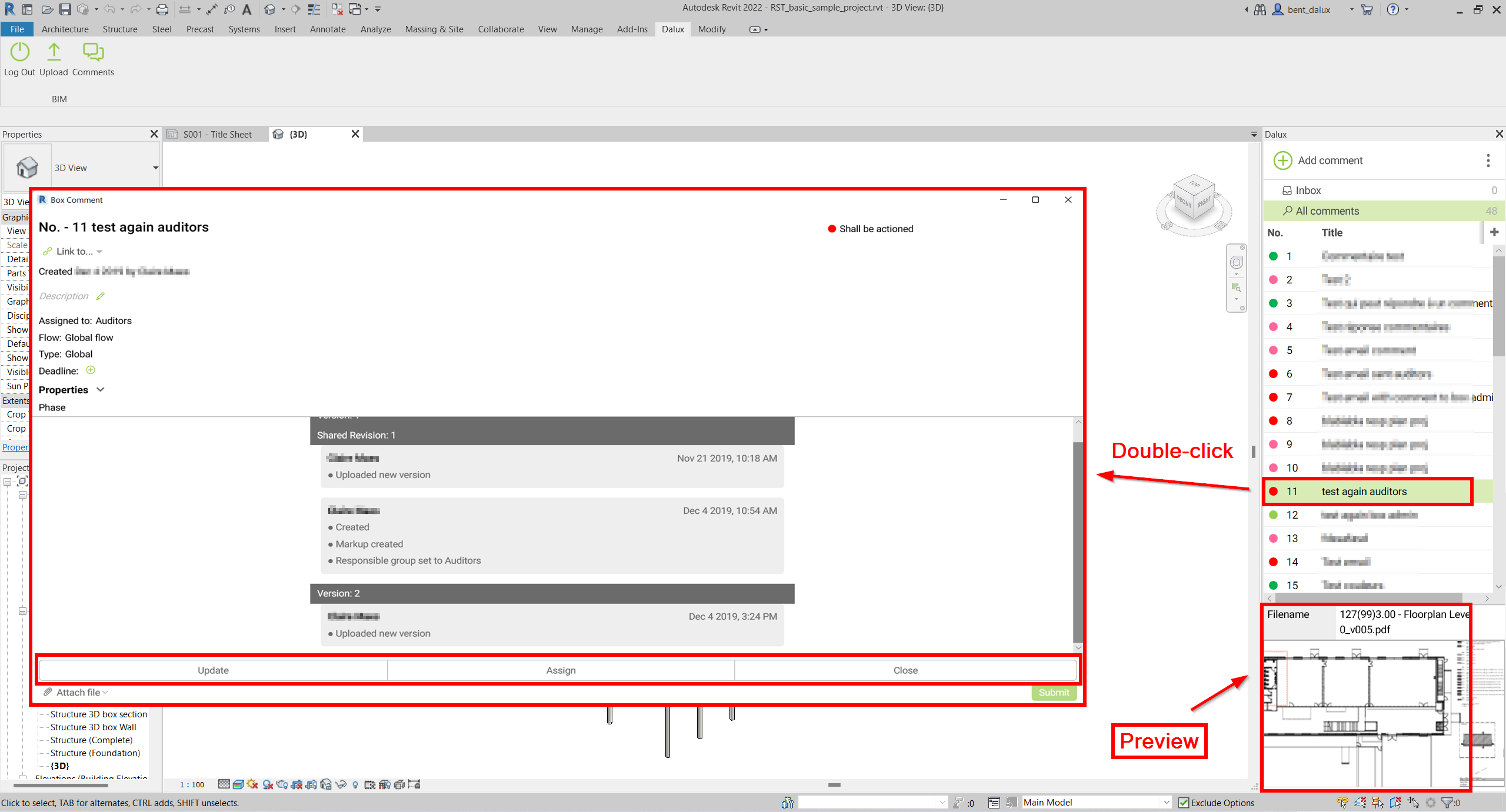Click the comment history vertical scrollbar
The width and height of the screenshot is (1506, 812).
[1078, 541]
